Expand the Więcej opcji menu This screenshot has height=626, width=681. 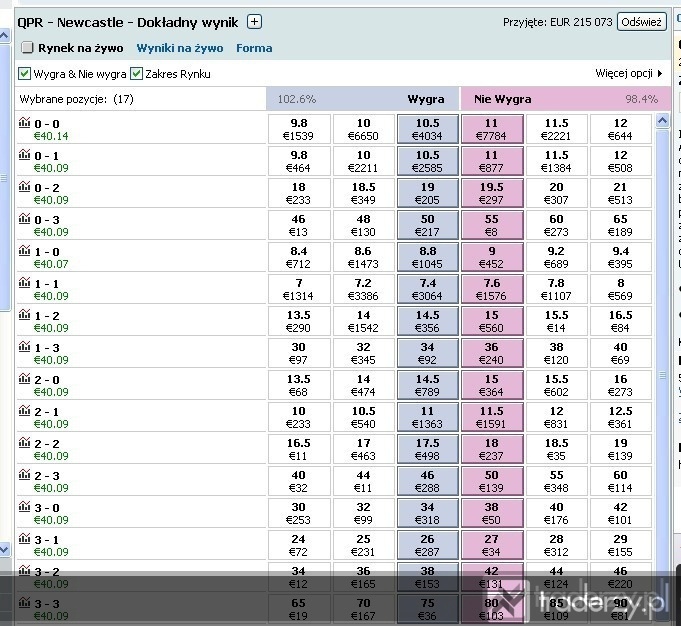click(x=628, y=73)
